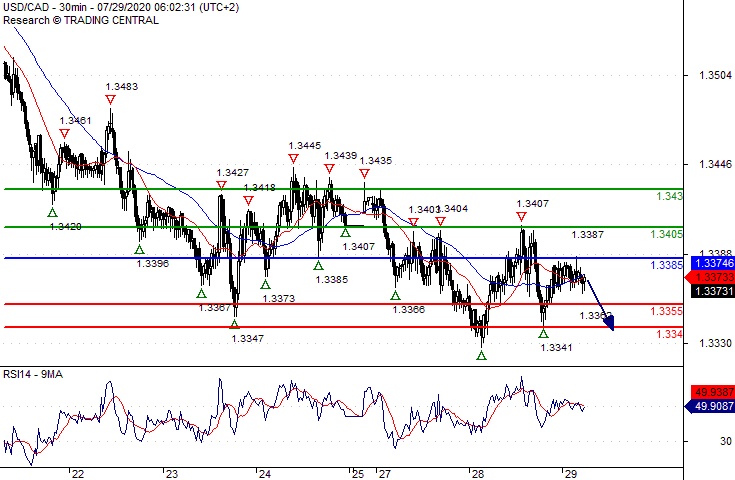Click the blue horizontal pivot line at 1.3385
This screenshot has width=735, height=480.
[344, 258]
